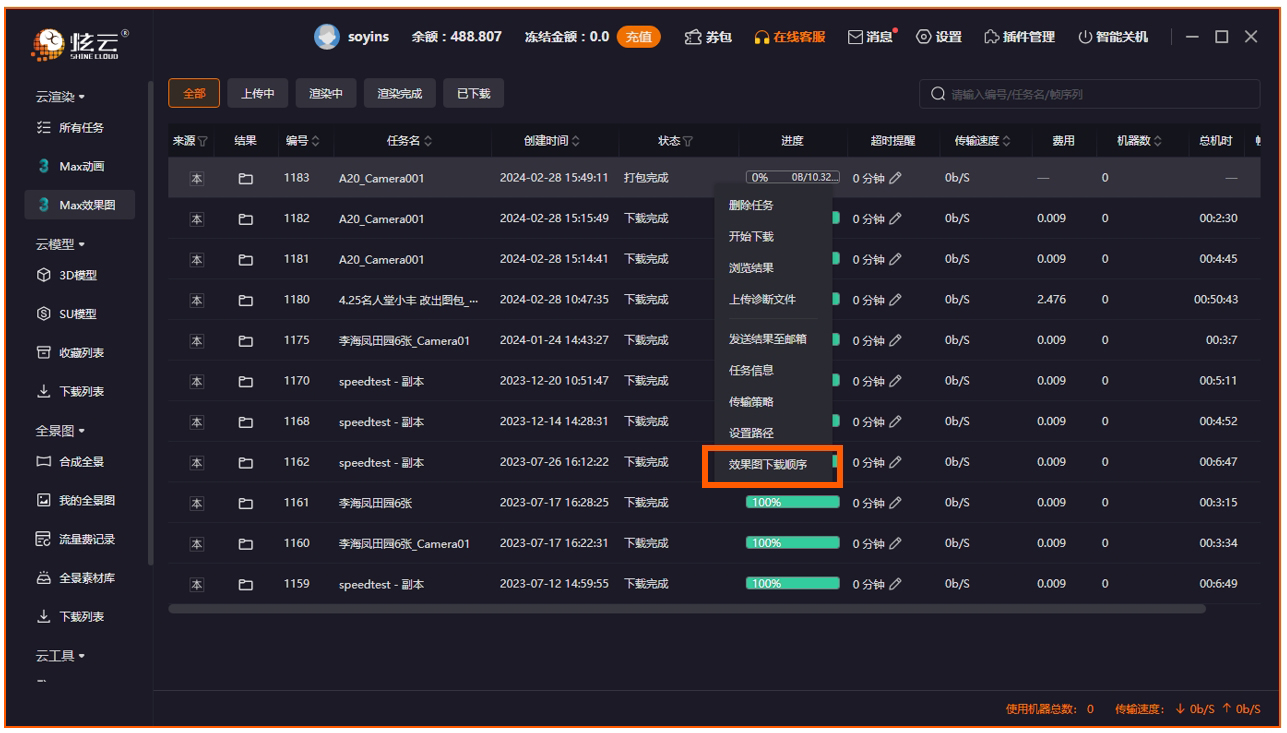Edit timeout pencil icon for task 1159

coord(895,584)
